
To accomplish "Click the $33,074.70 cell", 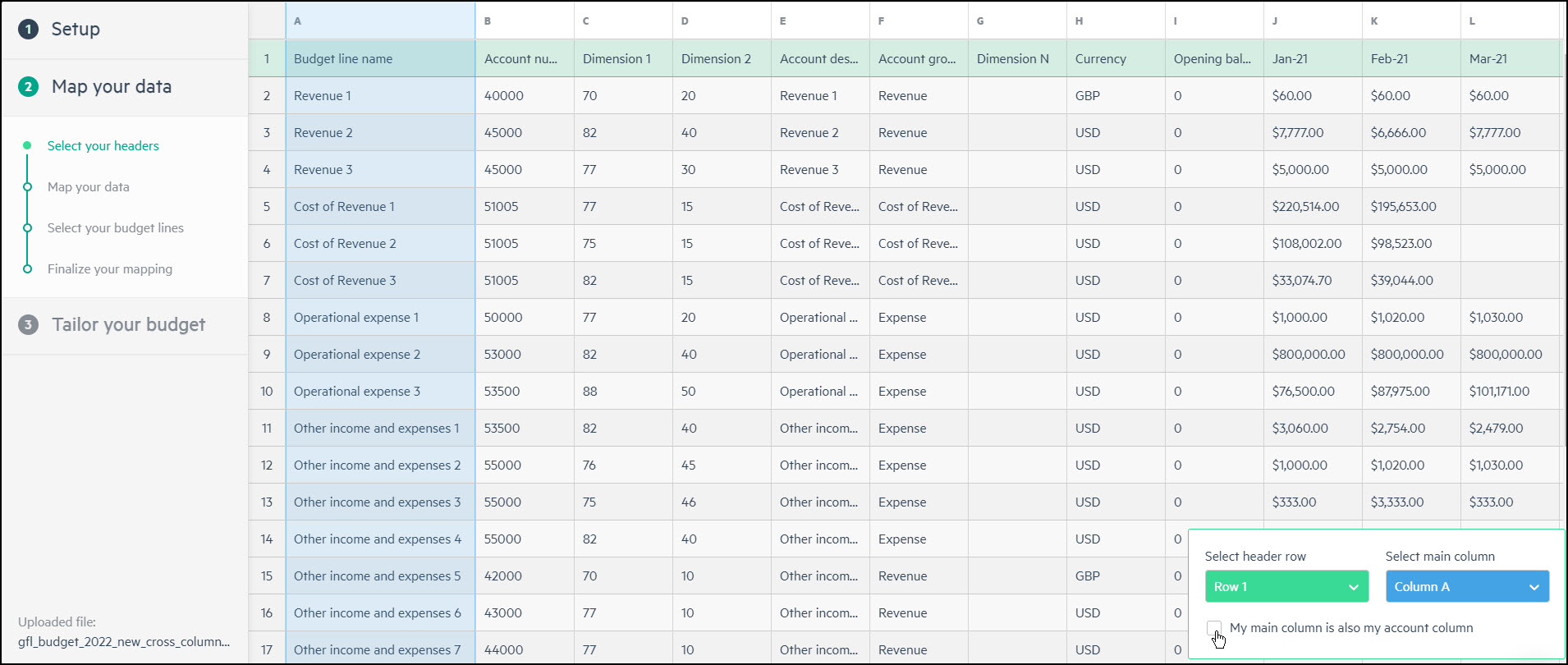I will pos(1313,280).
